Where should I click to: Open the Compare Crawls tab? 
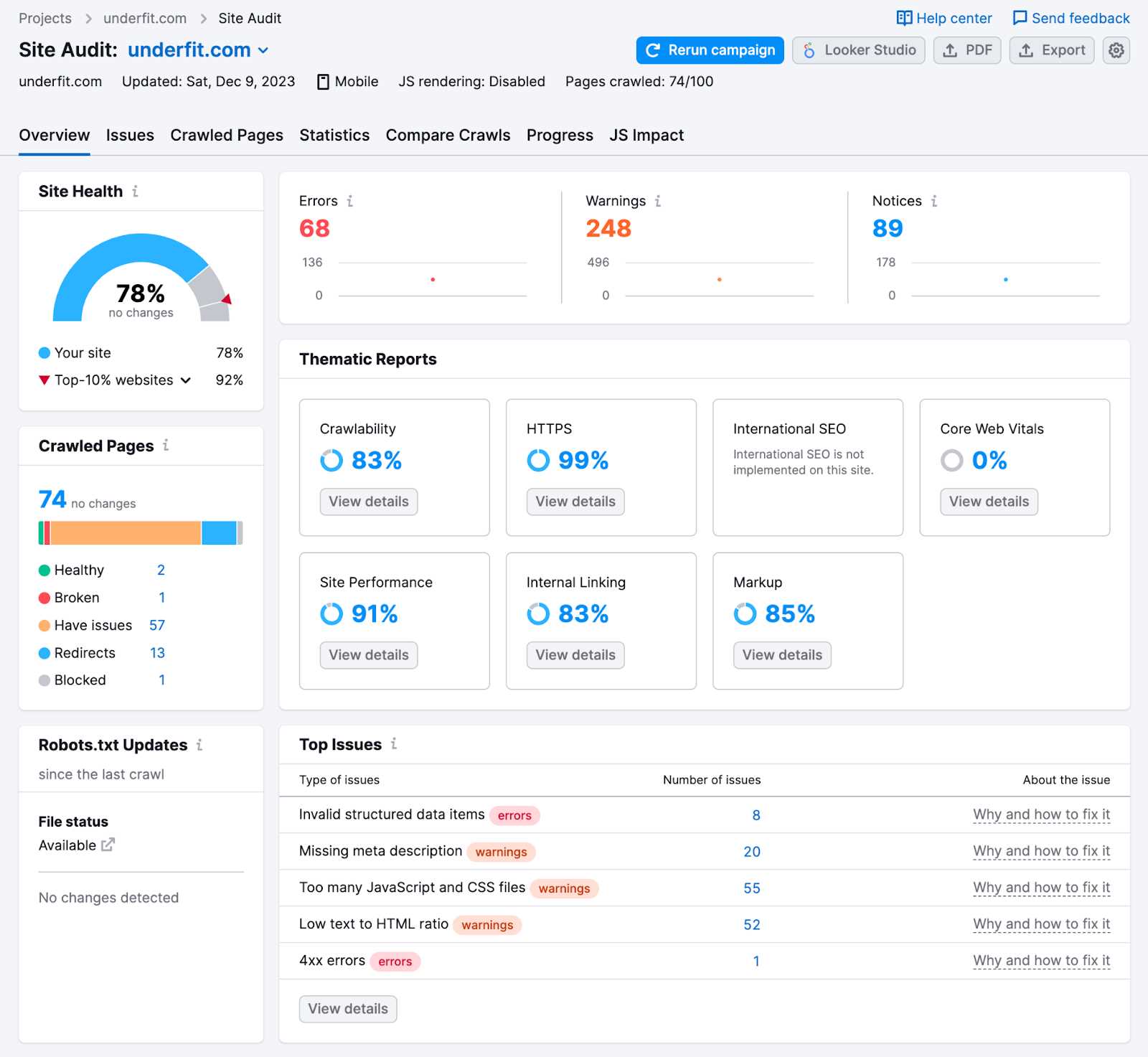pyautogui.click(x=448, y=135)
